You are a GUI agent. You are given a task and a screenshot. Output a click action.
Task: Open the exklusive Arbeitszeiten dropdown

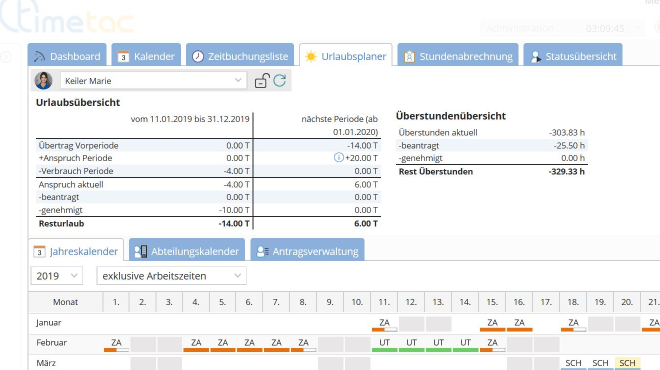coord(171,276)
